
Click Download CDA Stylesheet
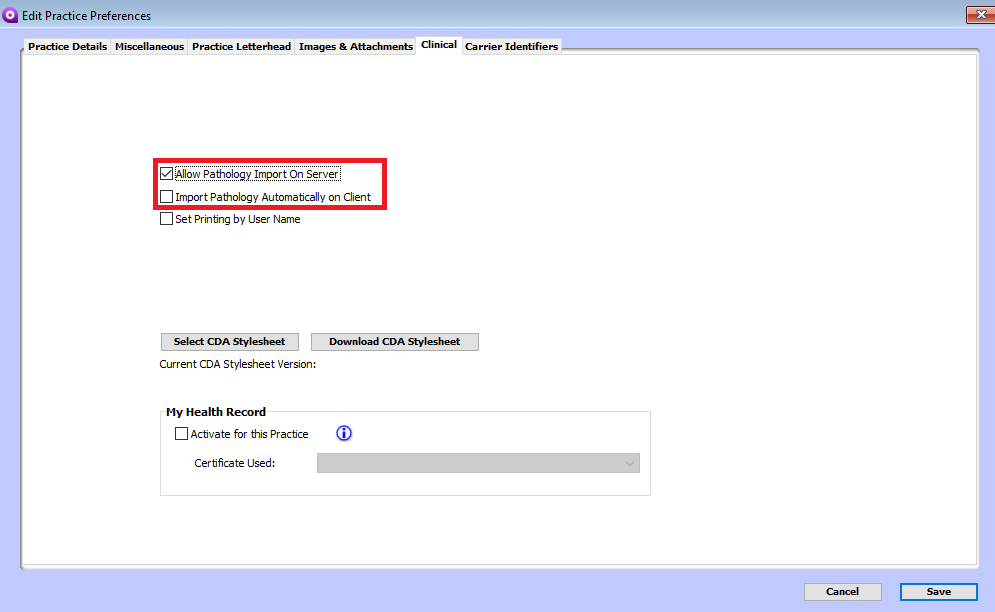pos(394,341)
